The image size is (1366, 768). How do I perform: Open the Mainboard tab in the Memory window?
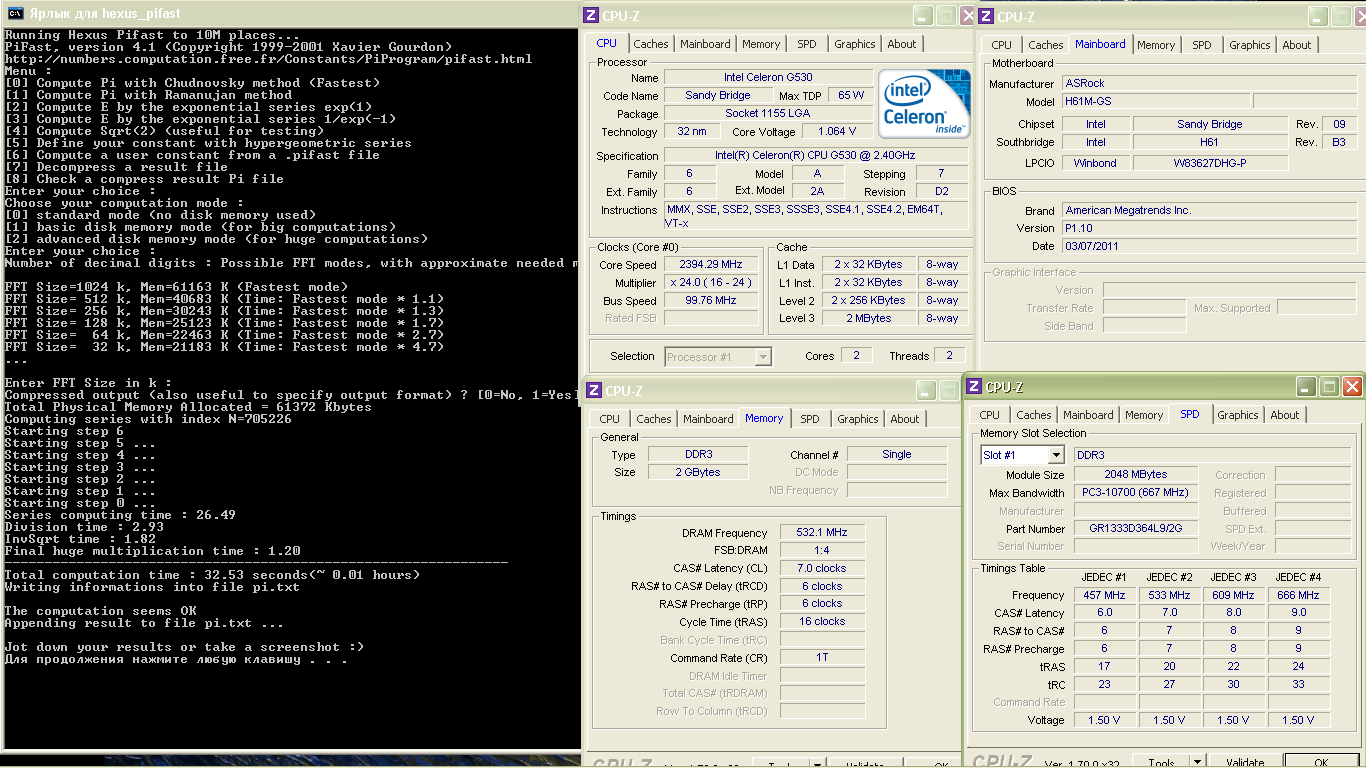(x=708, y=419)
